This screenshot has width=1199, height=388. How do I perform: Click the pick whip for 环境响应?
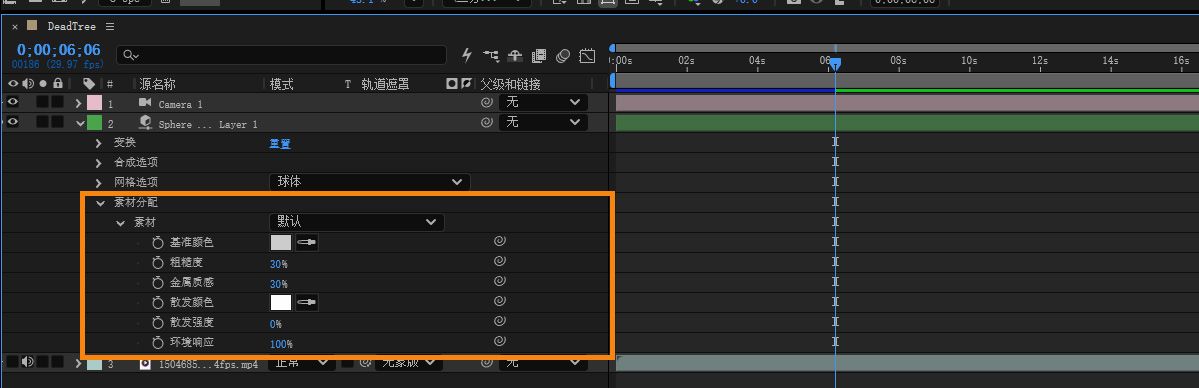pos(499,341)
